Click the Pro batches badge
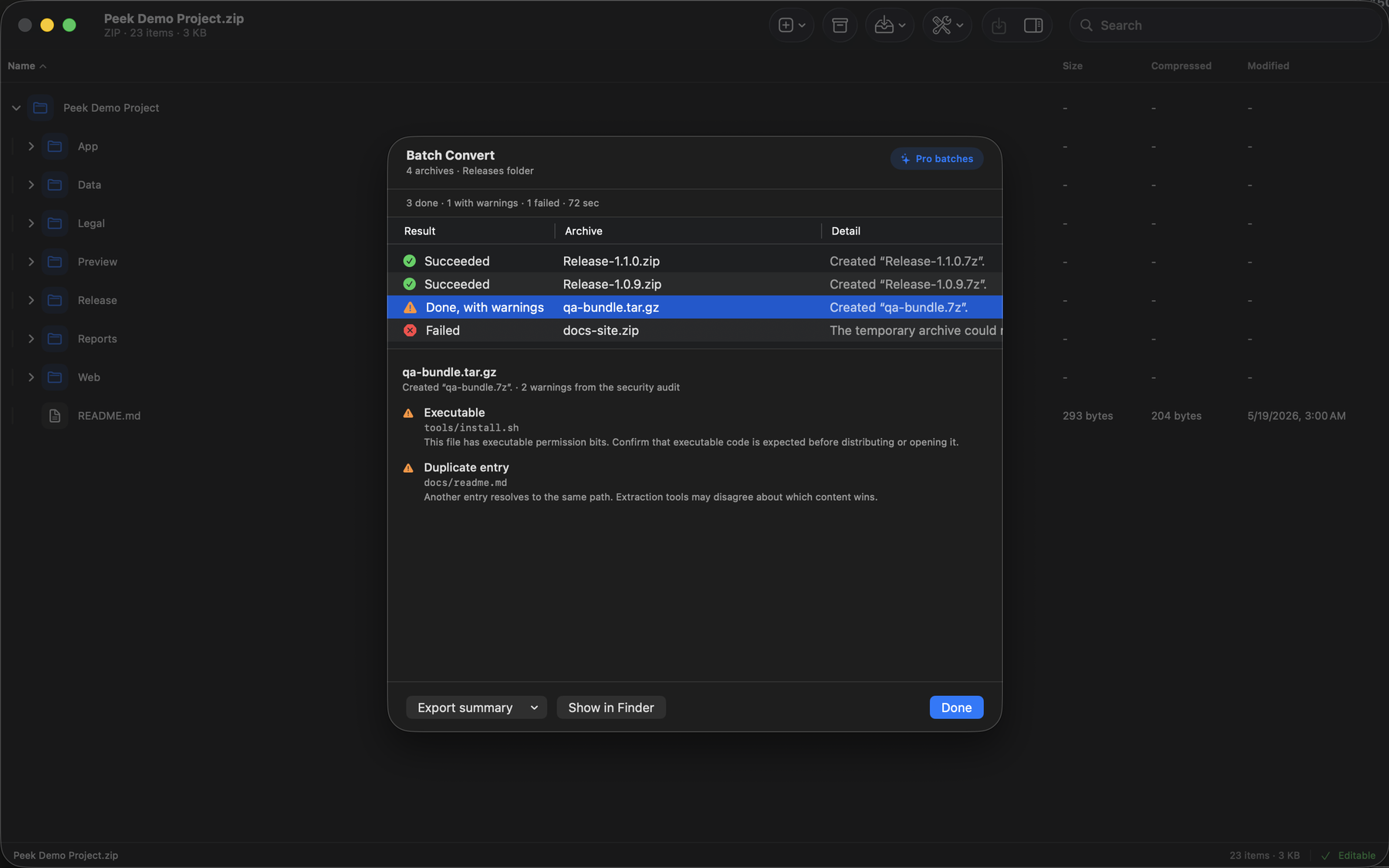The image size is (1389, 868). (936, 159)
